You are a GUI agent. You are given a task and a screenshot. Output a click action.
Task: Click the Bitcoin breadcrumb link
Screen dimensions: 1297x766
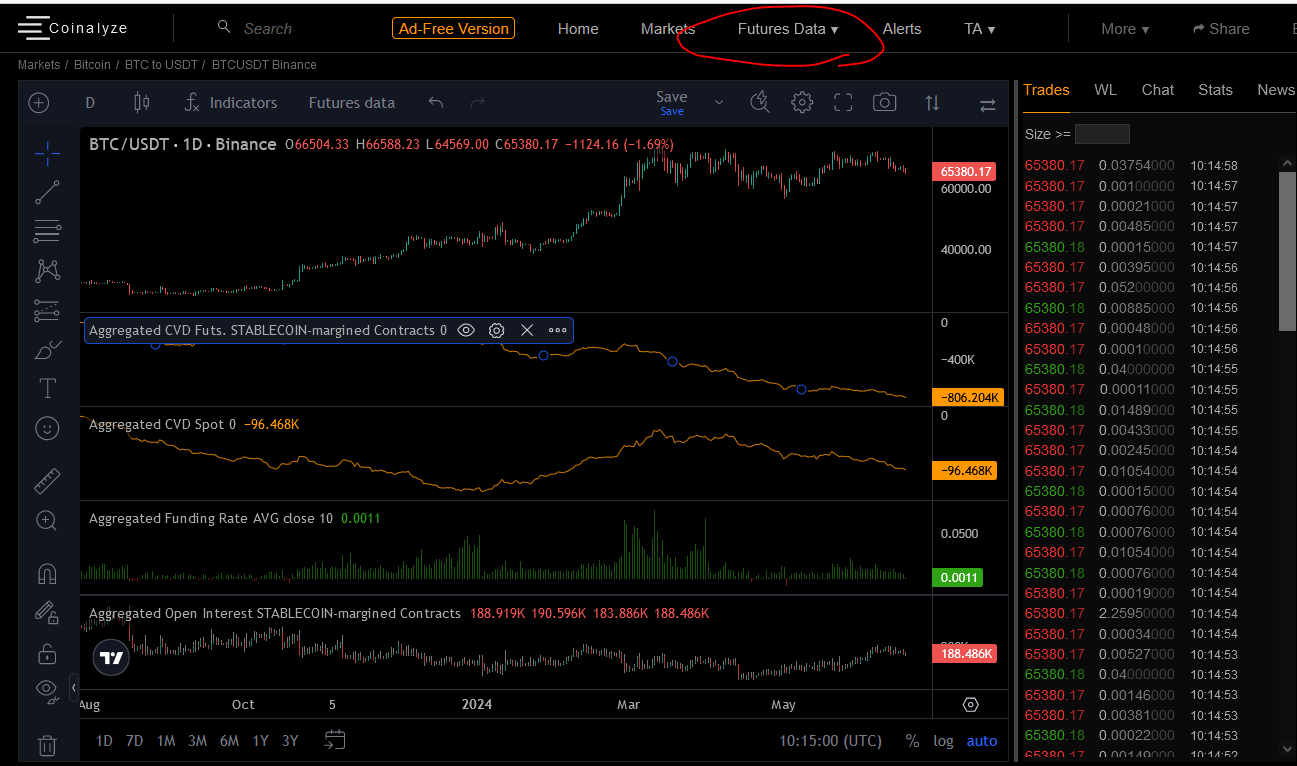(92, 65)
